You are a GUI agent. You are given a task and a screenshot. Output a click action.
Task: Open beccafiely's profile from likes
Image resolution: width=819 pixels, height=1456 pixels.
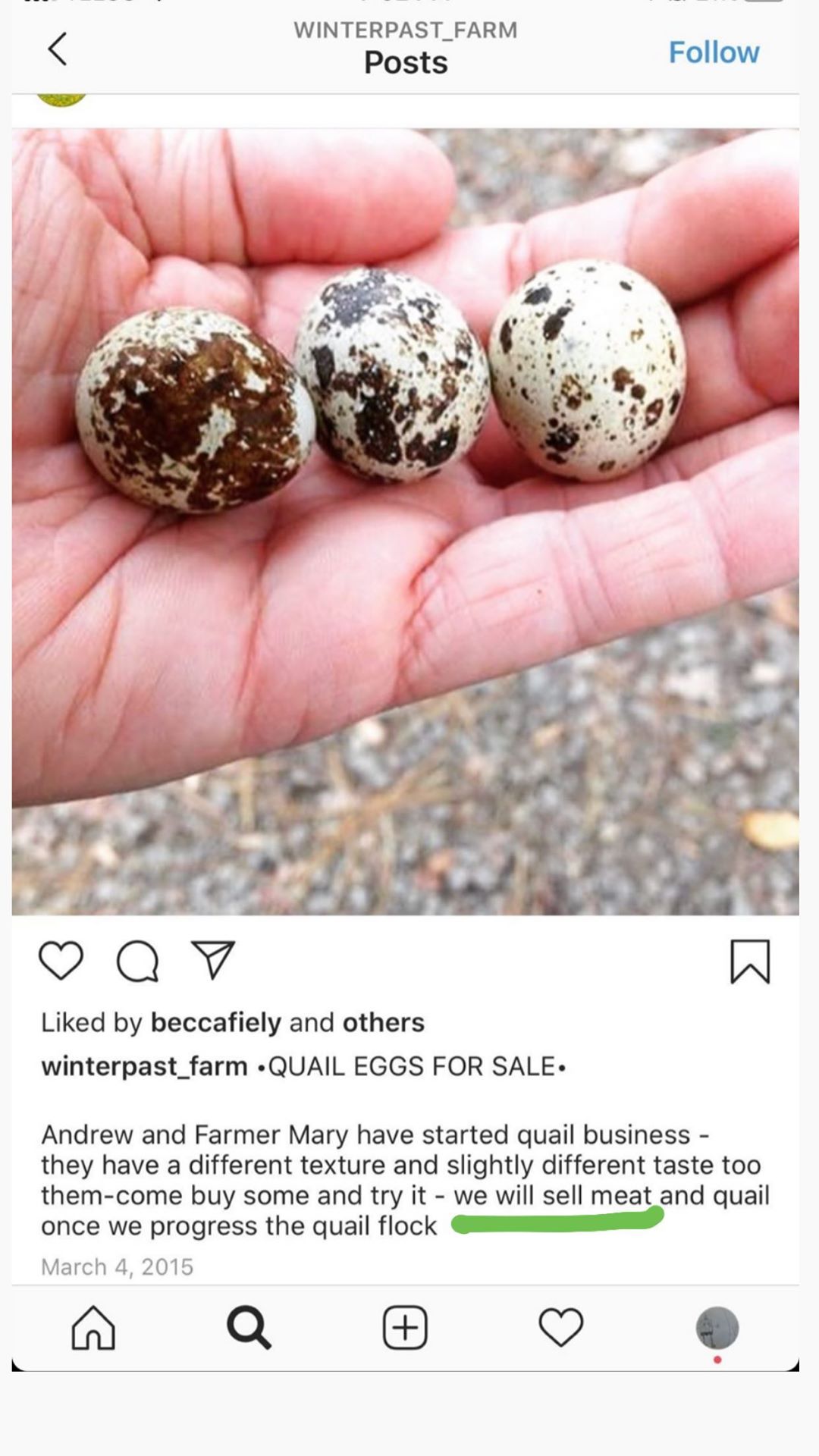(216, 1023)
